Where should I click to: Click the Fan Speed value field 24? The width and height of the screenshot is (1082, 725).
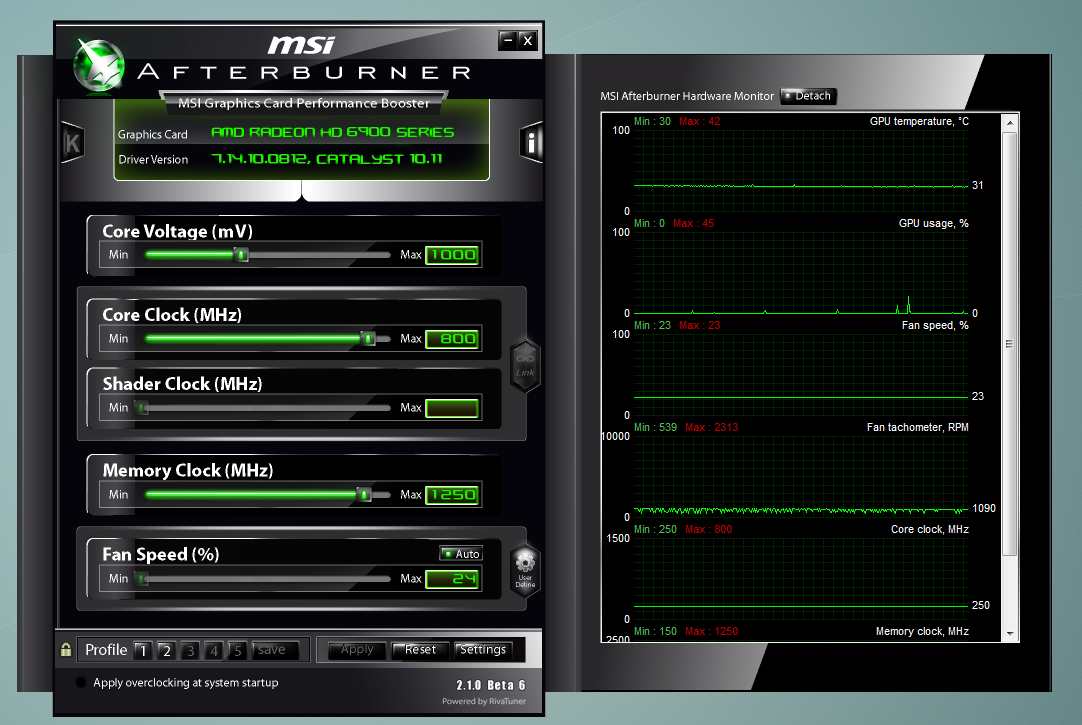(452, 579)
